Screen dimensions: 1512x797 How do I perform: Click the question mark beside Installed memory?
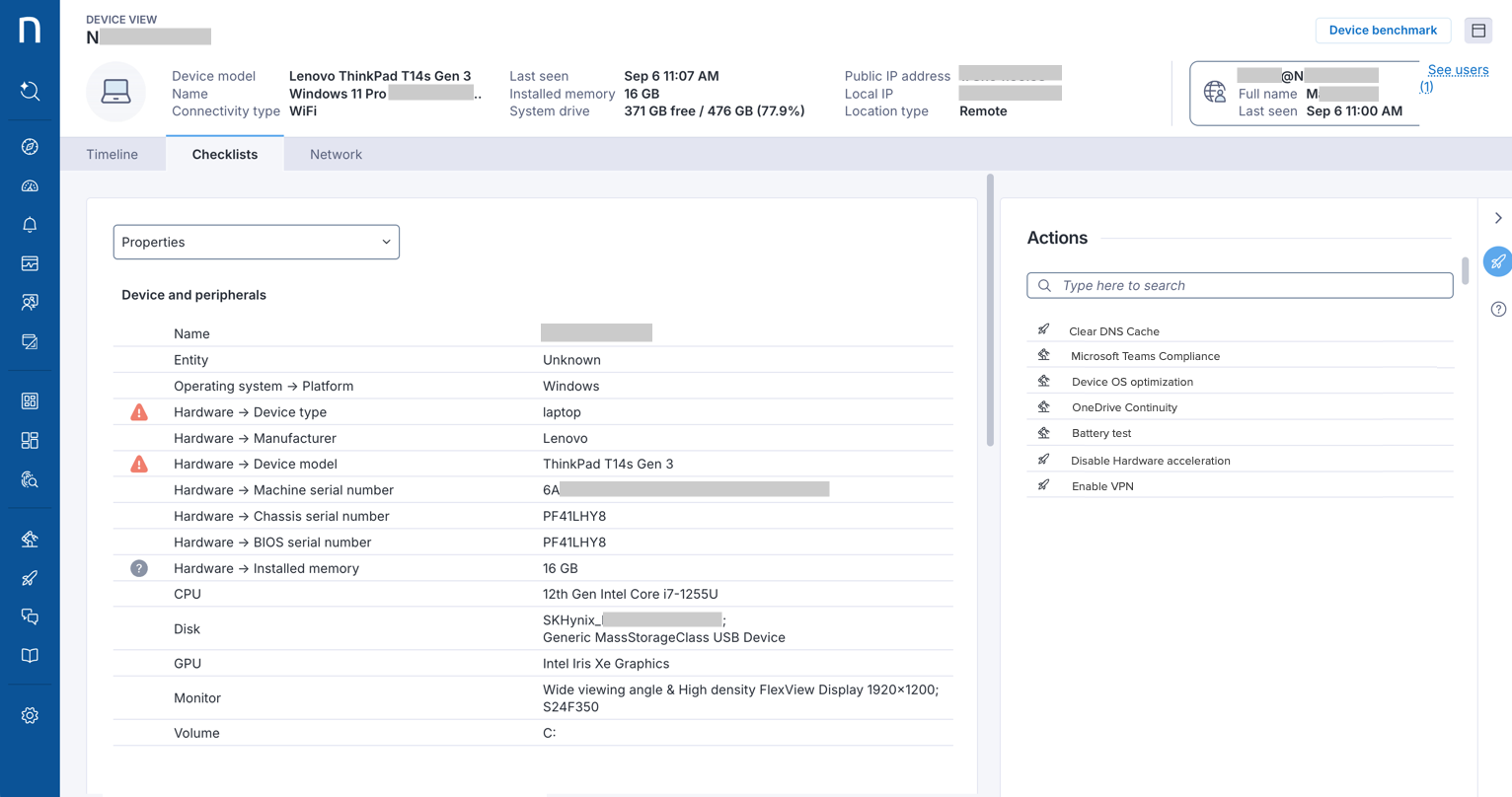point(138,568)
